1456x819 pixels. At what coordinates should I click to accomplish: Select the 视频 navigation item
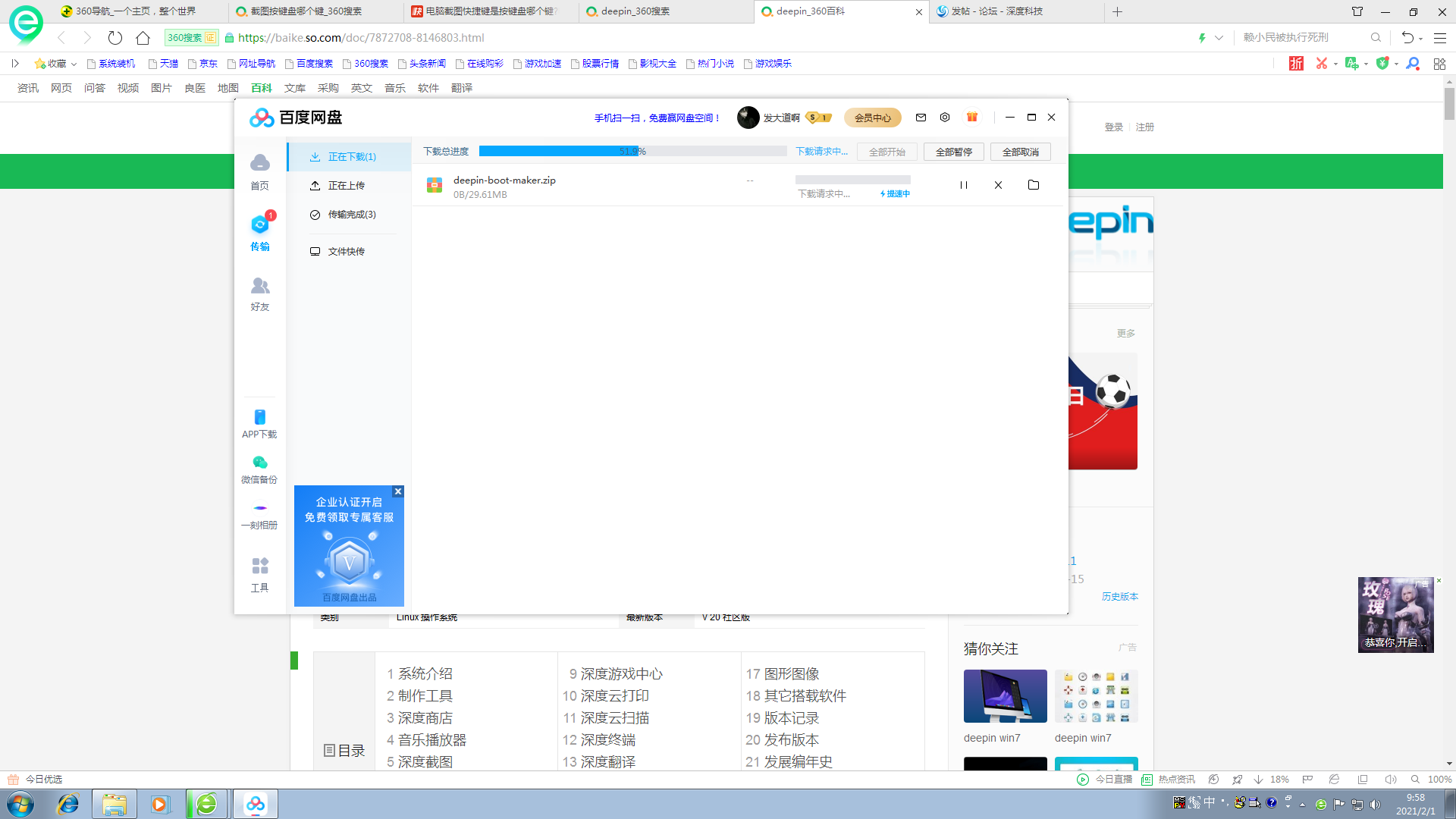pyautogui.click(x=128, y=88)
